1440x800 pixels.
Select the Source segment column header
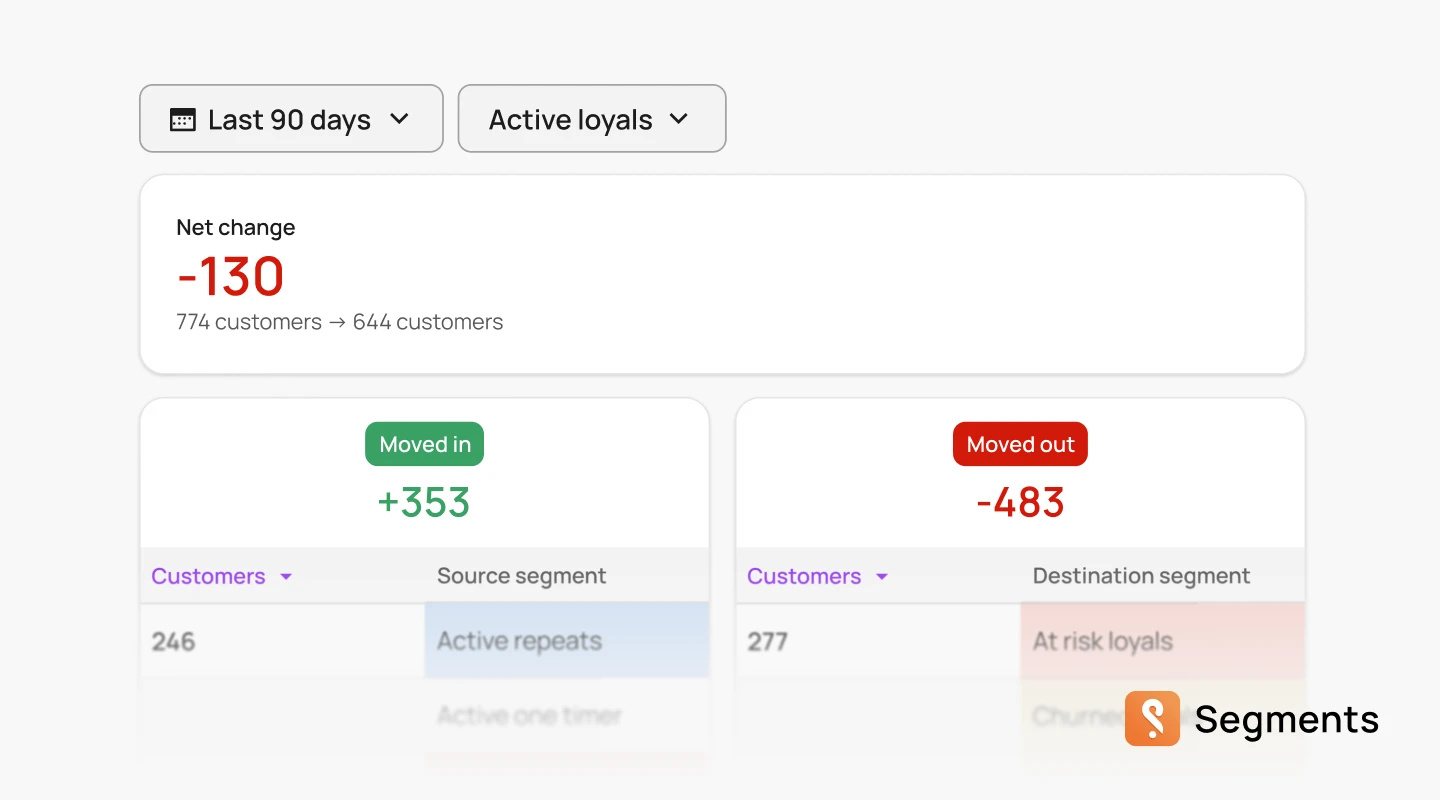[x=521, y=576]
